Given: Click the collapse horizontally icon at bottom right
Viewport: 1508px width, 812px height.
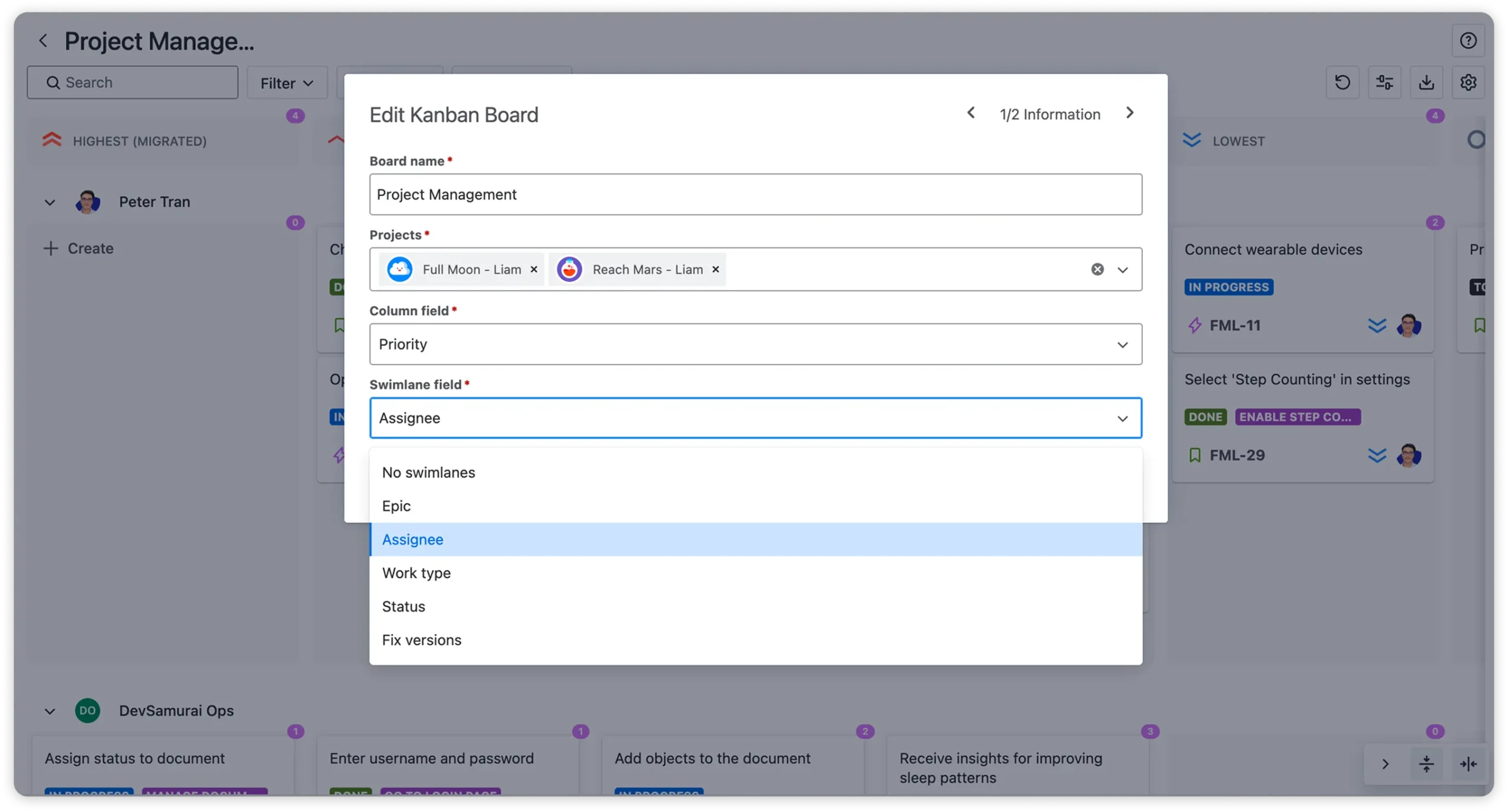Looking at the screenshot, I should (x=1468, y=764).
